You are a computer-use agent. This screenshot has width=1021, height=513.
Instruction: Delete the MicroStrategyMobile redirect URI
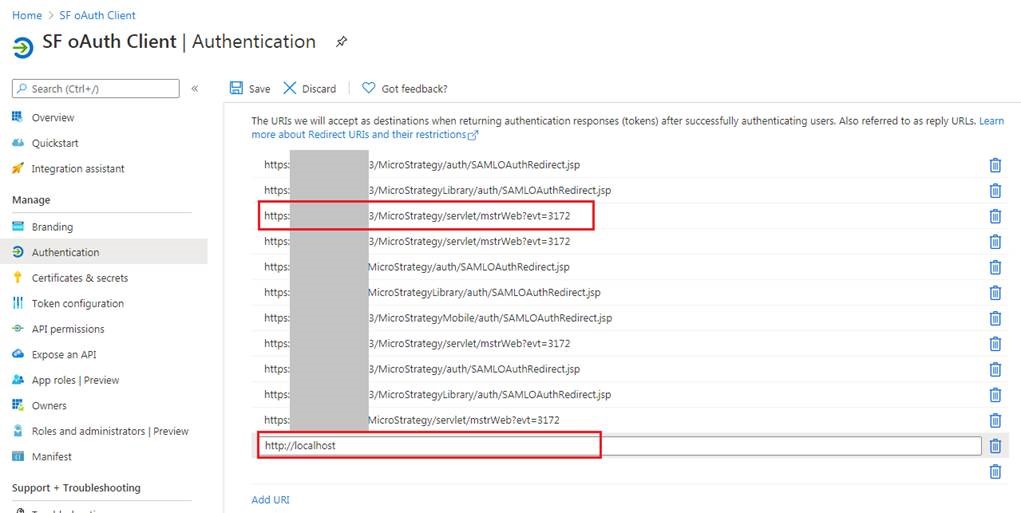pos(995,318)
